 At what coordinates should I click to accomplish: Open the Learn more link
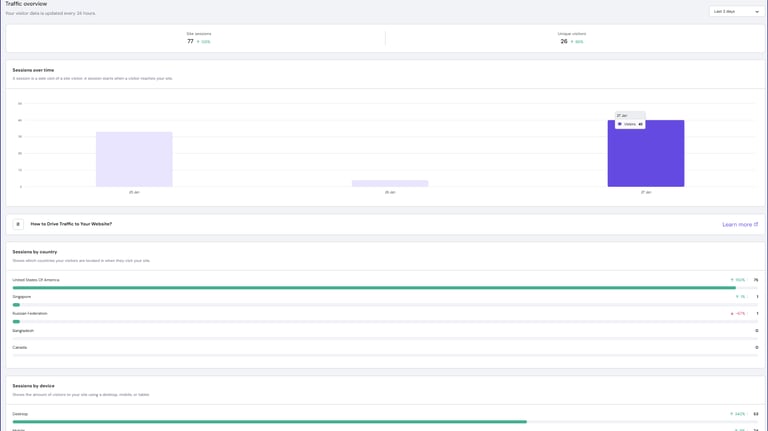740,224
